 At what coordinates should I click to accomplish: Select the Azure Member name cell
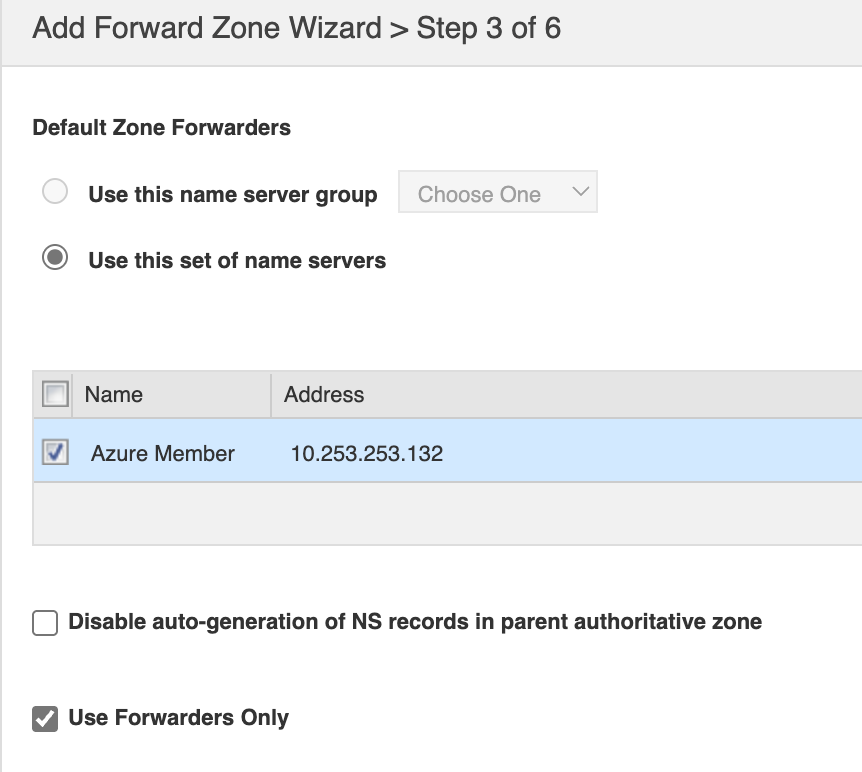tap(163, 453)
